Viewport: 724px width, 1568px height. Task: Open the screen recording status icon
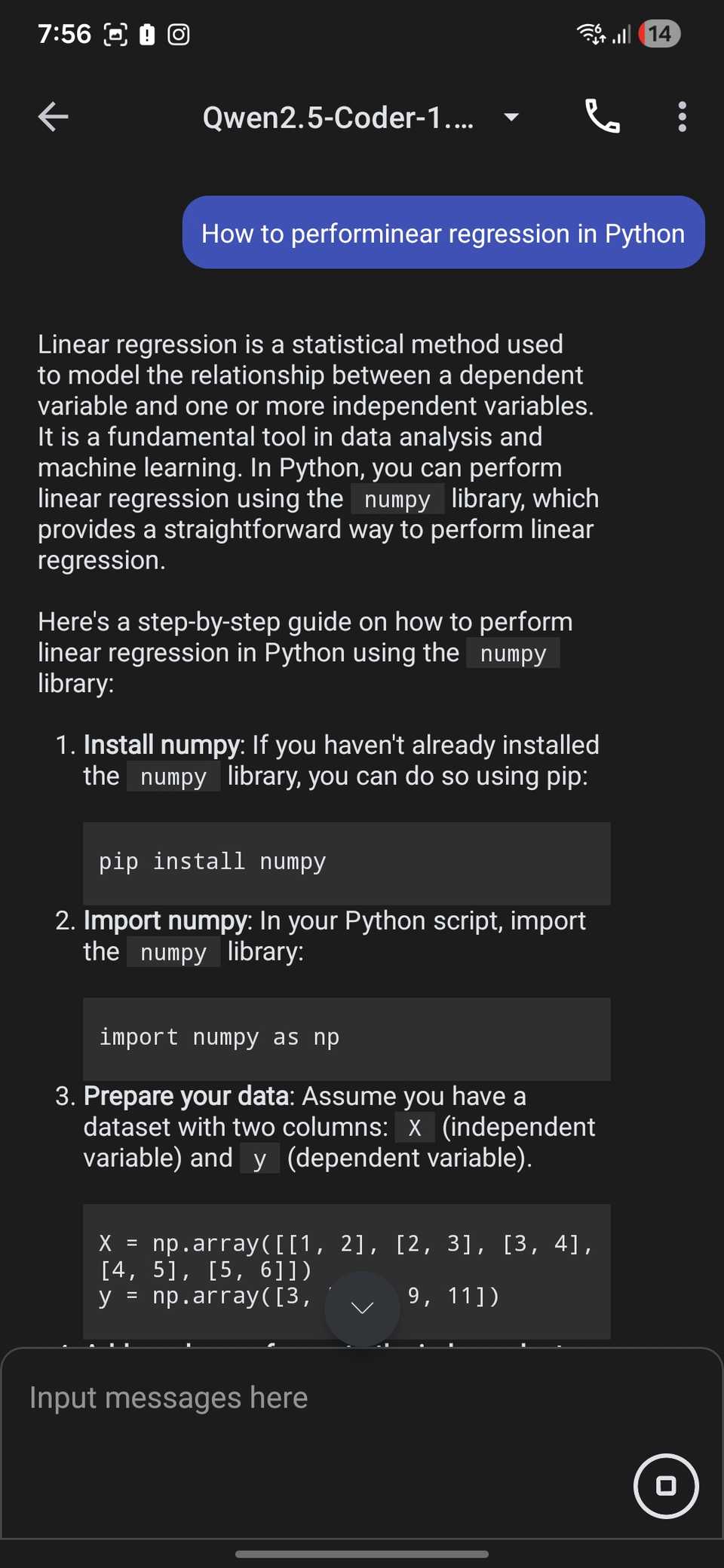click(178, 34)
